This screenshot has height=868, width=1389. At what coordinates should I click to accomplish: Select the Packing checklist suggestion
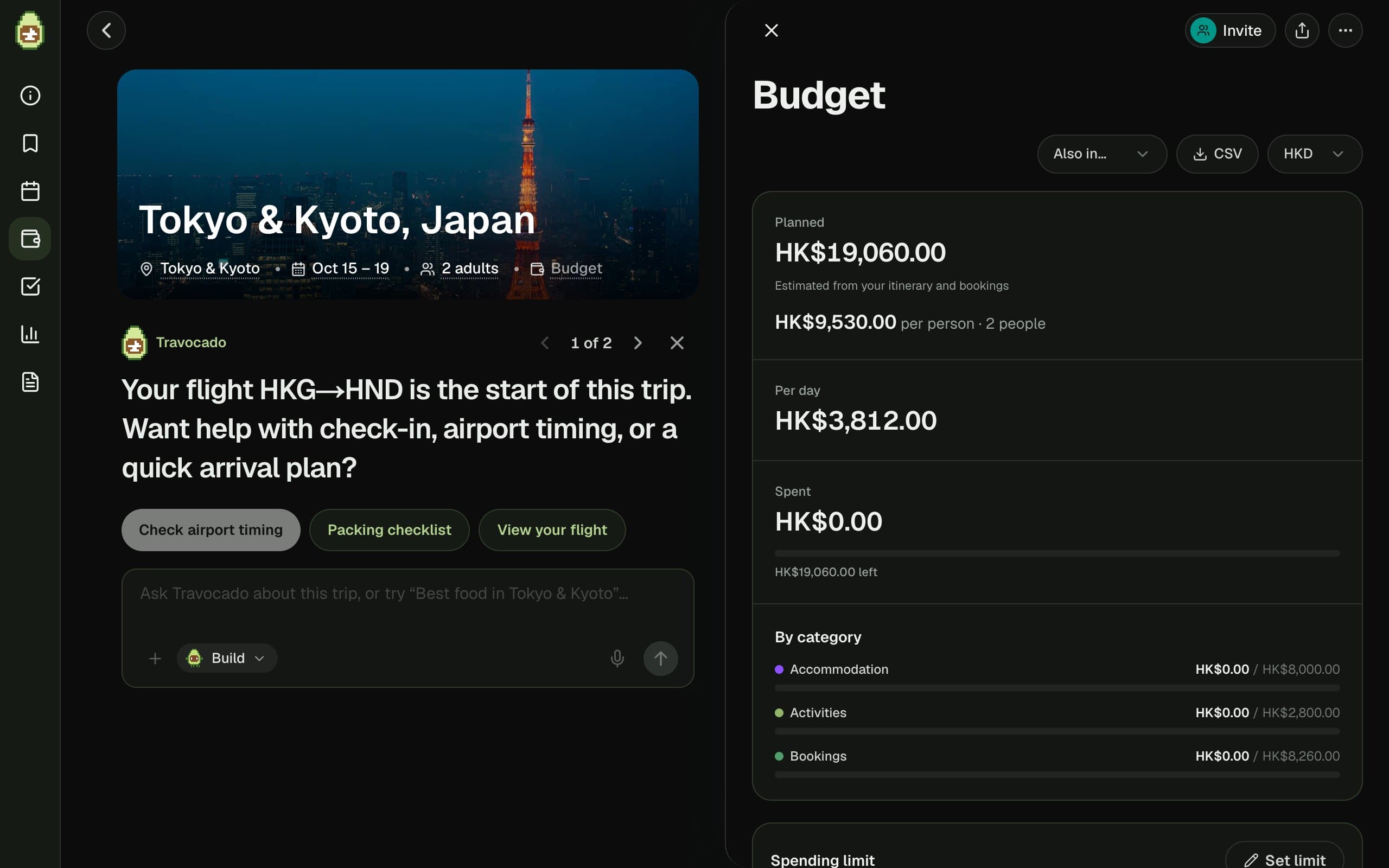[389, 530]
